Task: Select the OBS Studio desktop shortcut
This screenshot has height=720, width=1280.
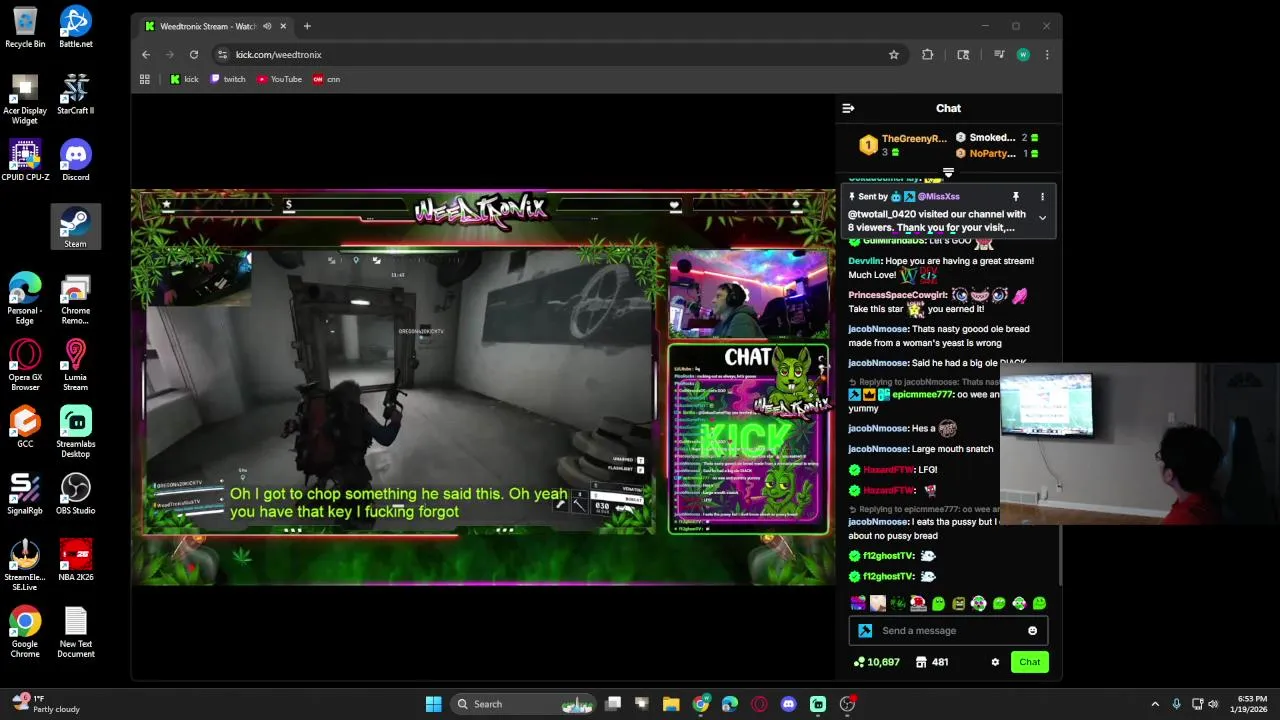Action: coord(76,494)
